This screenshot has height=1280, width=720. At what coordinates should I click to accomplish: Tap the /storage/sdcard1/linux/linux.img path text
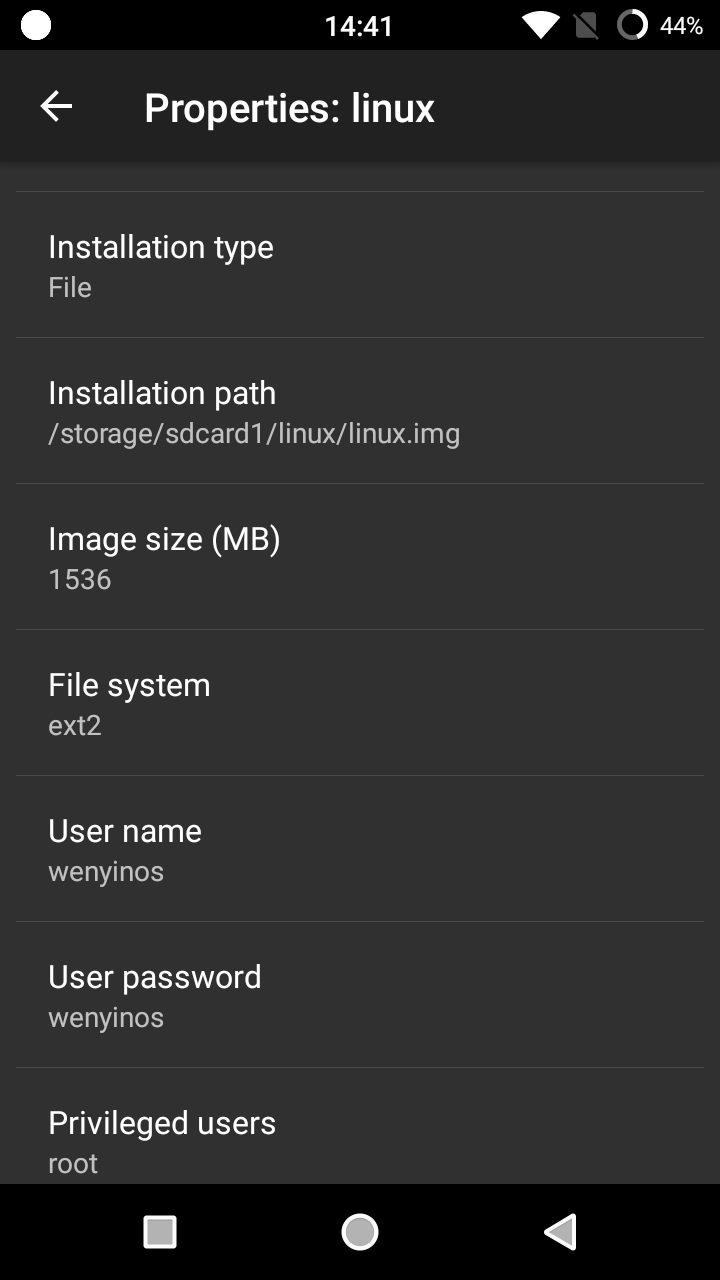pyautogui.click(x=254, y=434)
